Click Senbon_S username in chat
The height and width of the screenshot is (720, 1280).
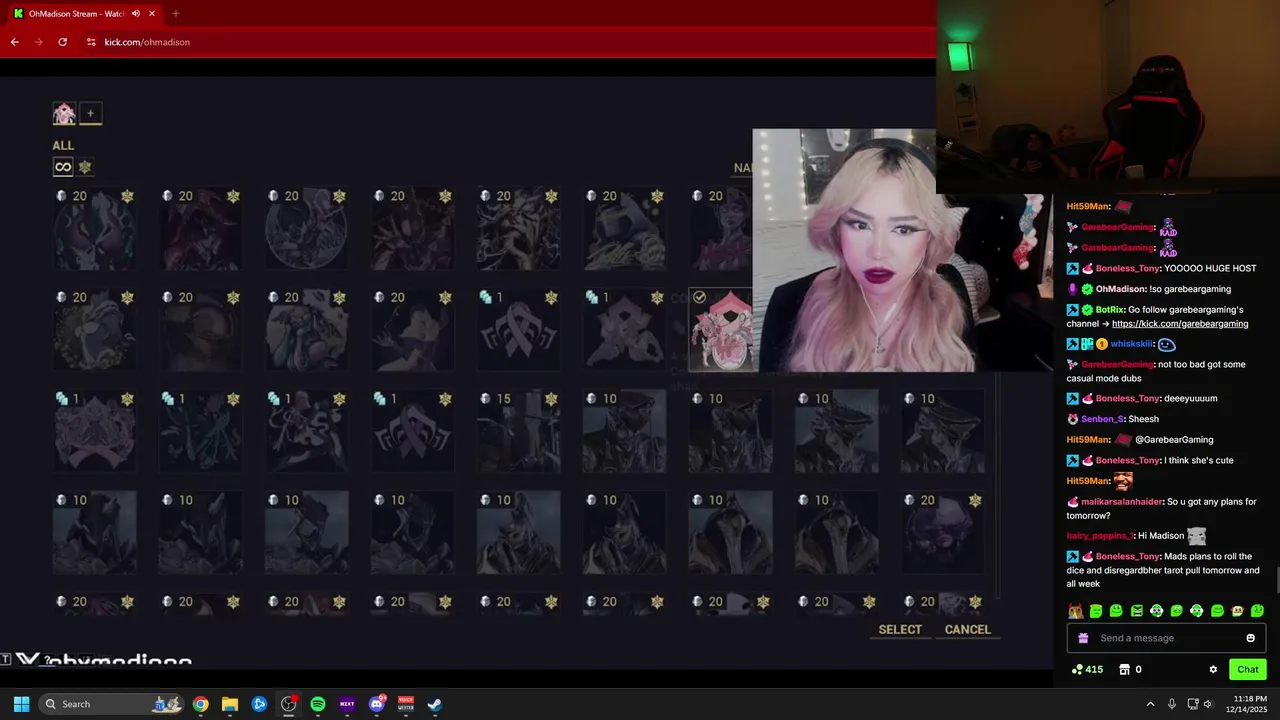click(x=1103, y=419)
